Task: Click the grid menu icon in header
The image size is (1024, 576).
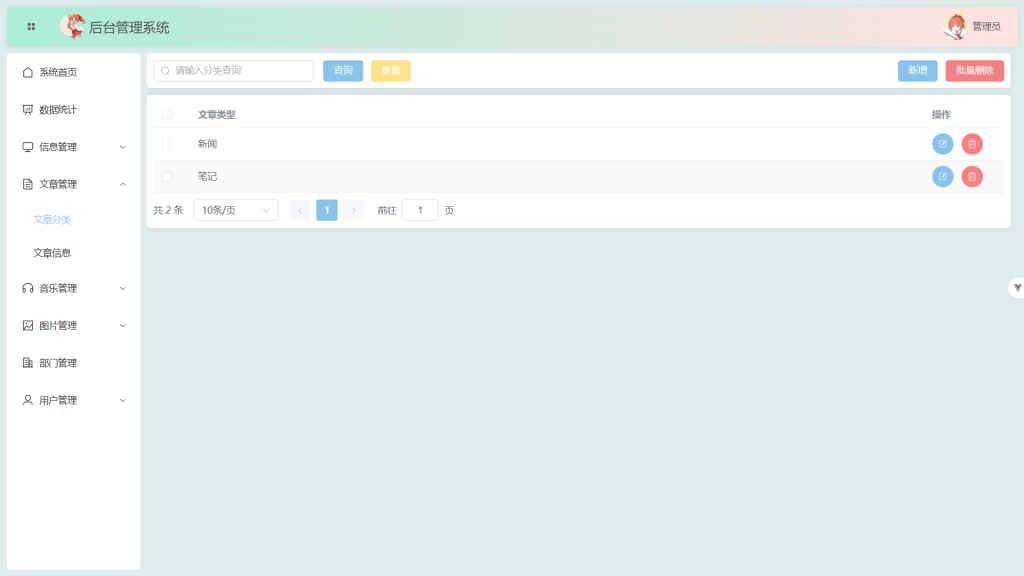Action: point(31,27)
